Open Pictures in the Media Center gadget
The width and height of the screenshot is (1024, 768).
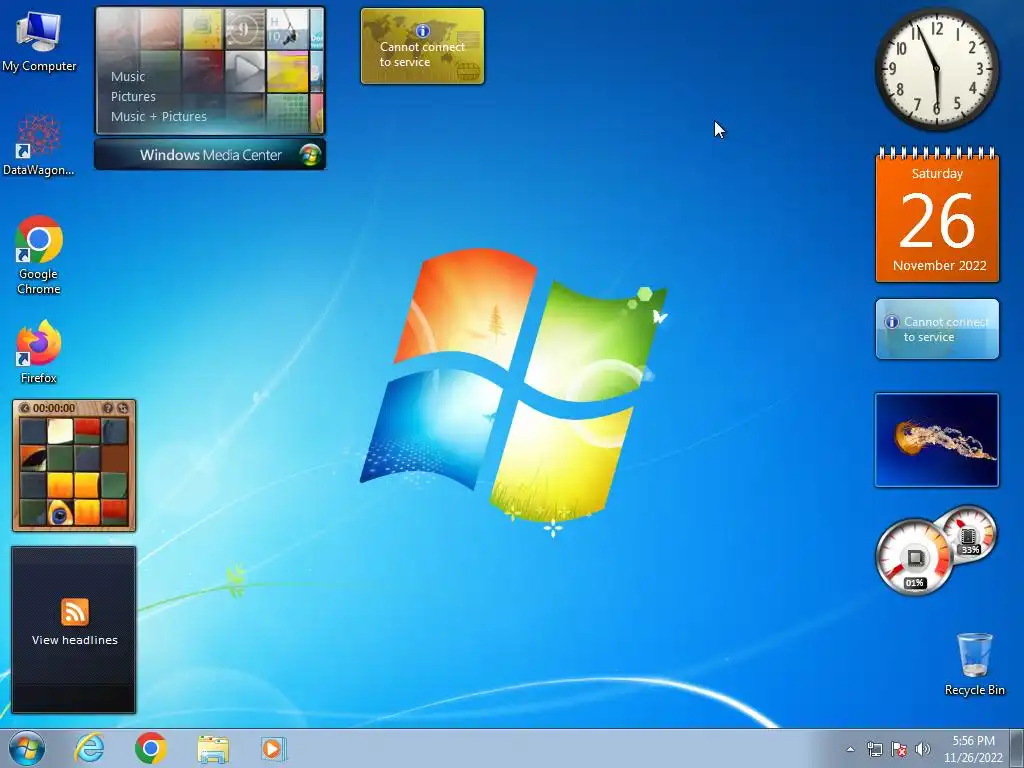point(133,97)
